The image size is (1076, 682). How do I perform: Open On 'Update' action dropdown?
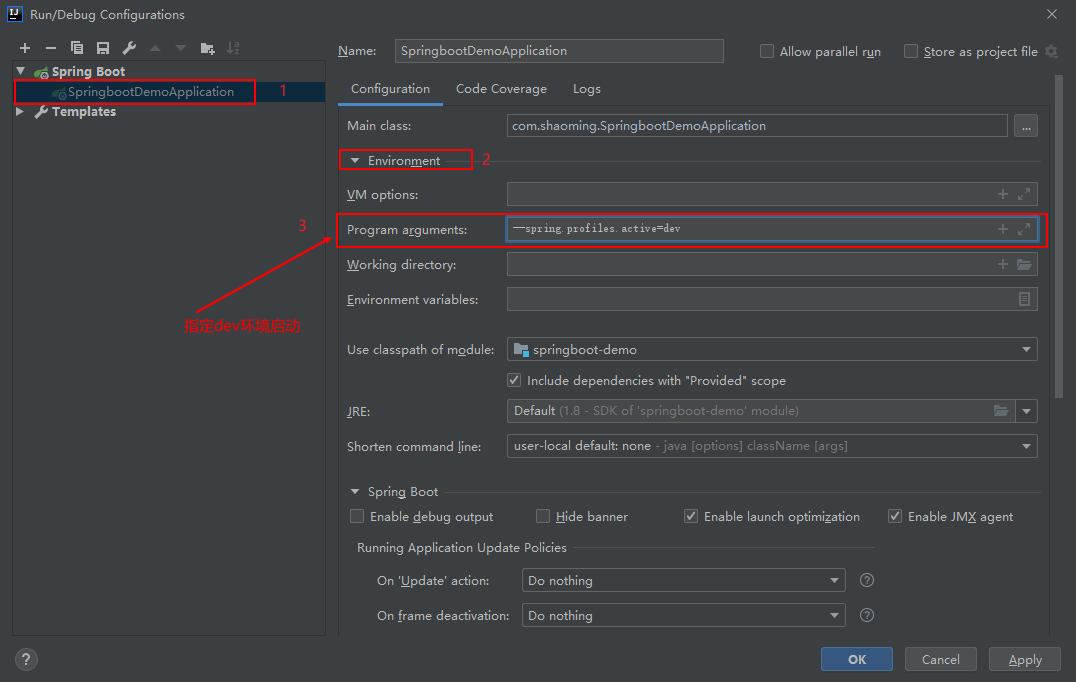click(683, 581)
